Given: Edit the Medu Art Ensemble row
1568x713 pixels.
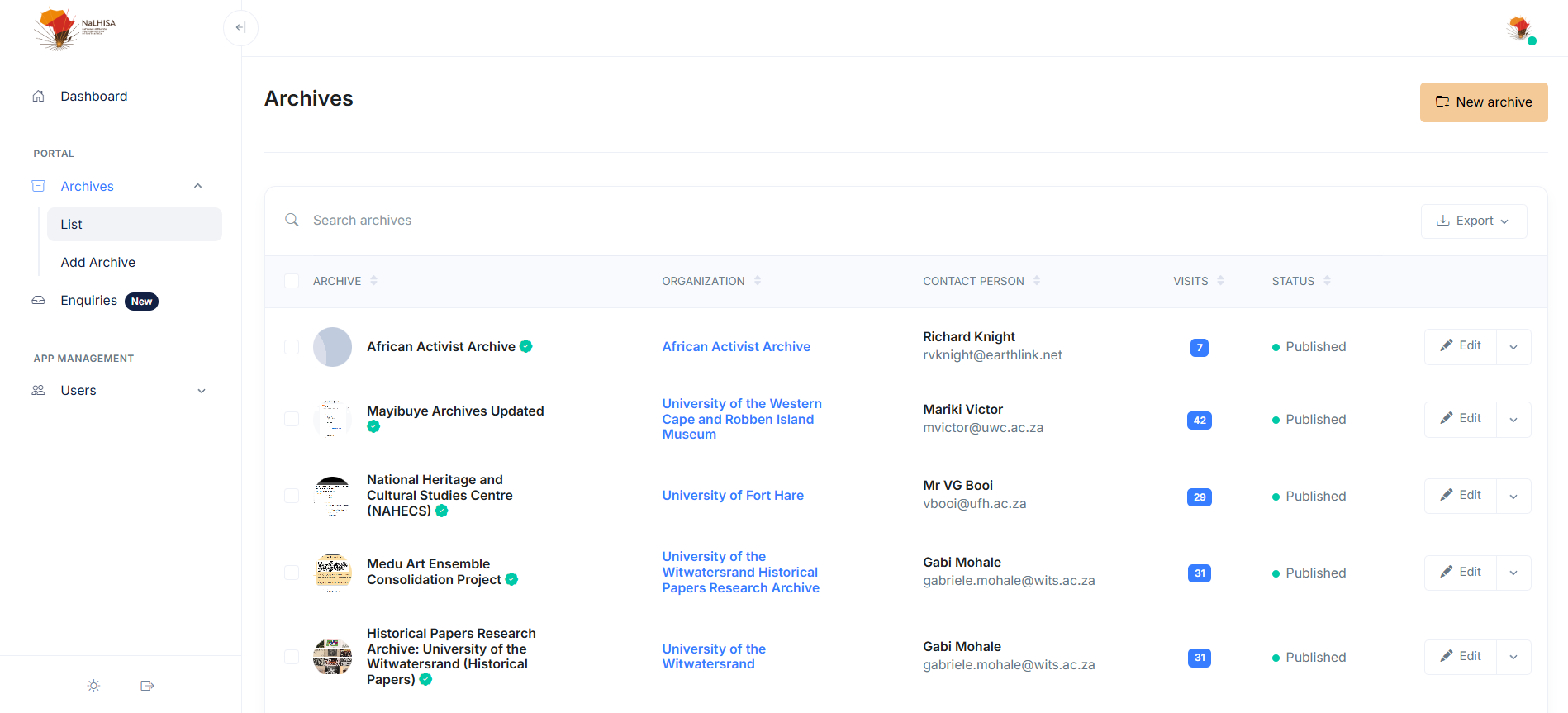Looking at the screenshot, I should [1461, 572].
